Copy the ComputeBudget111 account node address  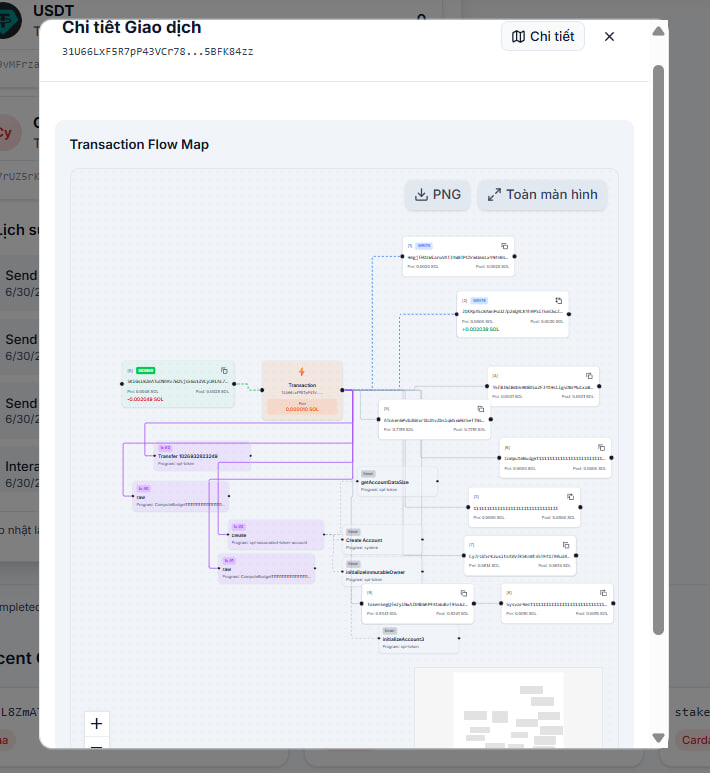click(x=602, y=447)
